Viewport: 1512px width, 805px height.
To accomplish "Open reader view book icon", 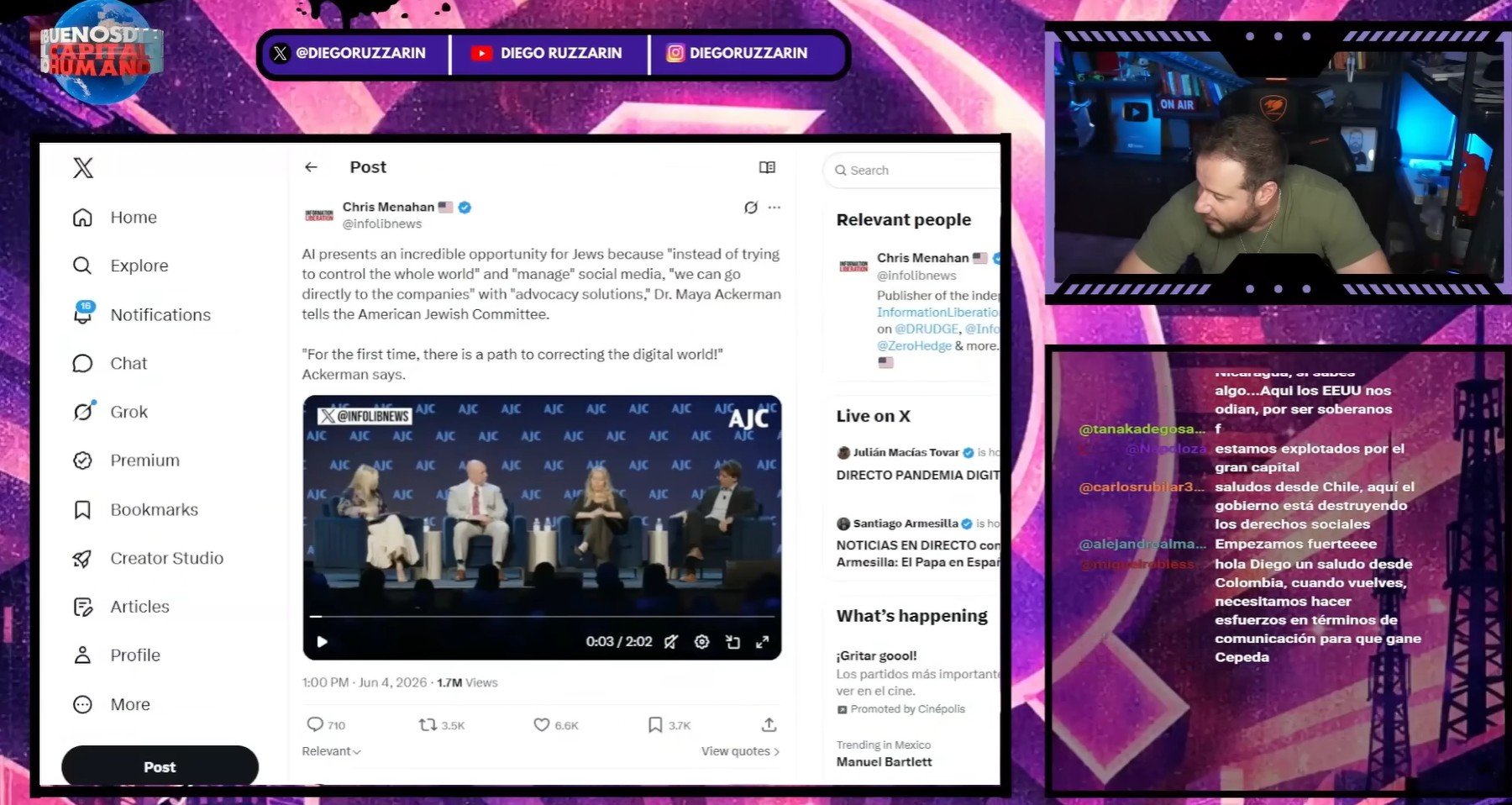I will pos(767,167).
